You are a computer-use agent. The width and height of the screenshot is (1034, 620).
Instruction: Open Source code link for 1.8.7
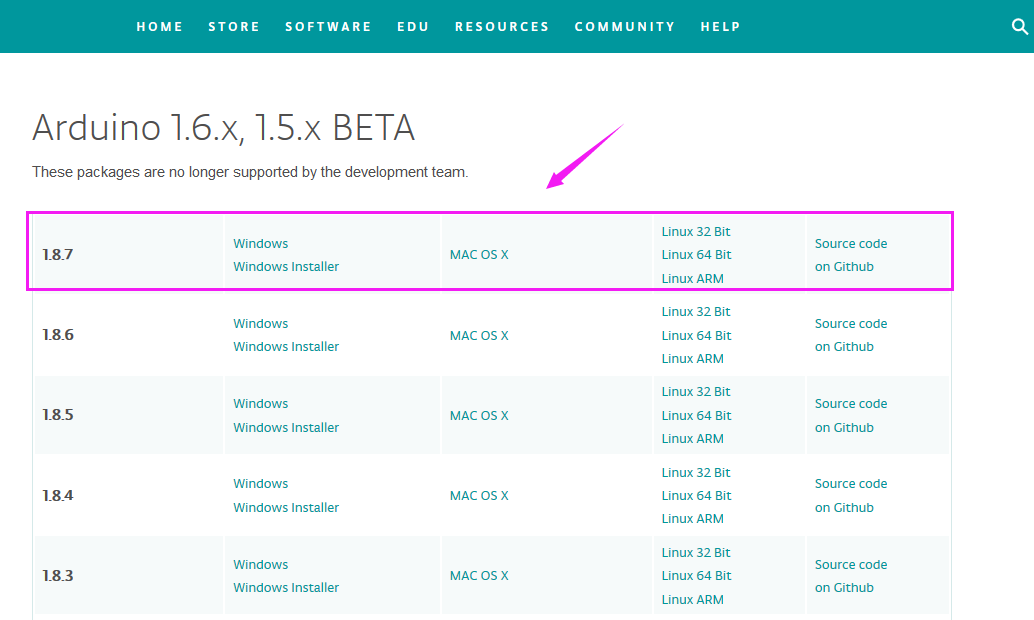(x=851, y=243)
